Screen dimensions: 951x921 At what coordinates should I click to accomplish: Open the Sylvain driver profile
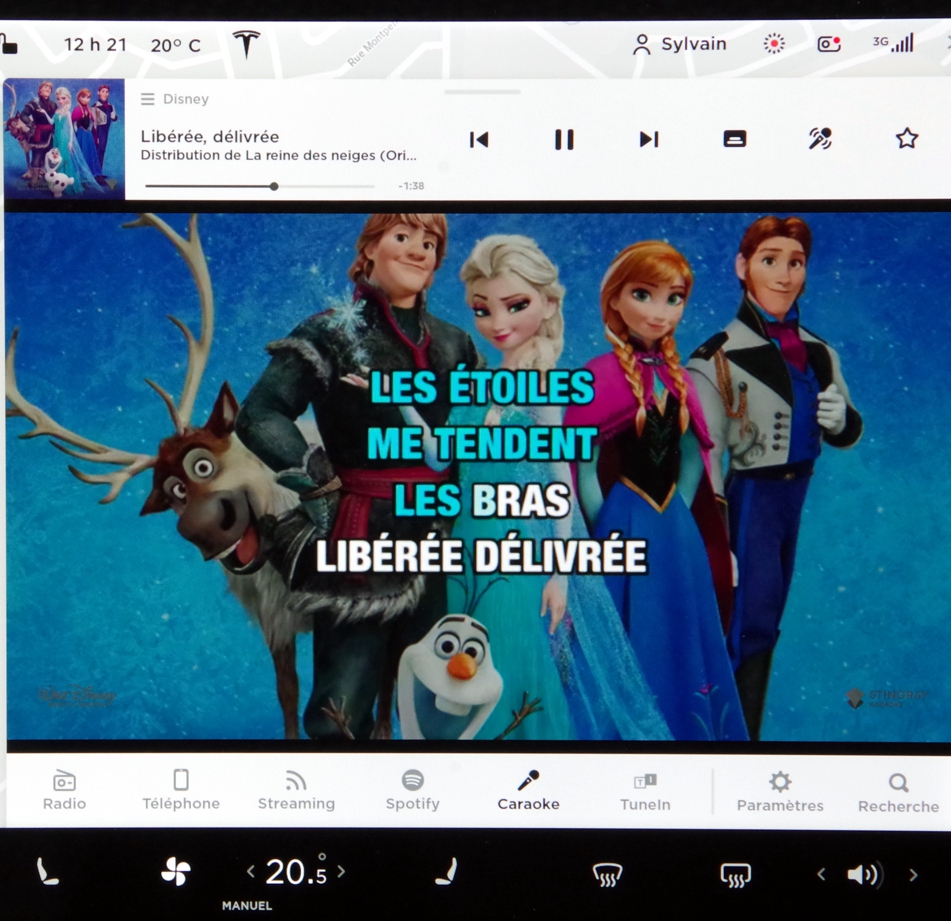[680, 44]
